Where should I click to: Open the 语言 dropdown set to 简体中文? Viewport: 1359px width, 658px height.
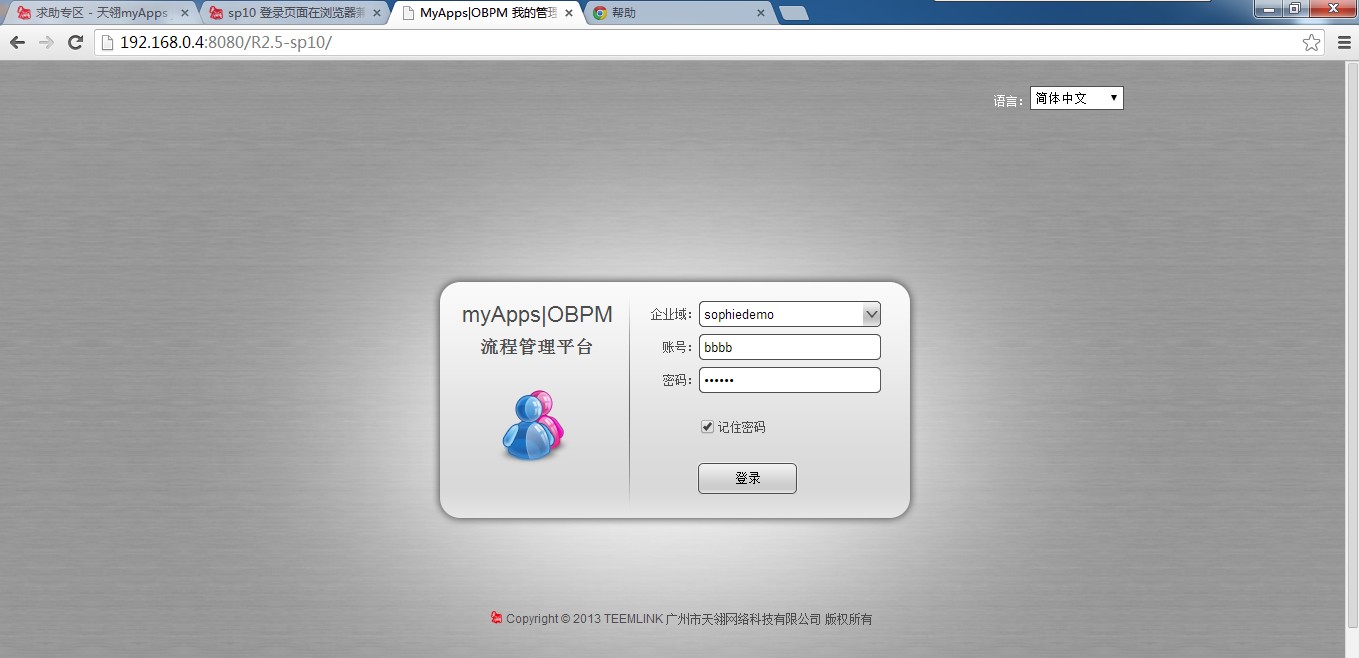click(x=1077, y=98)
